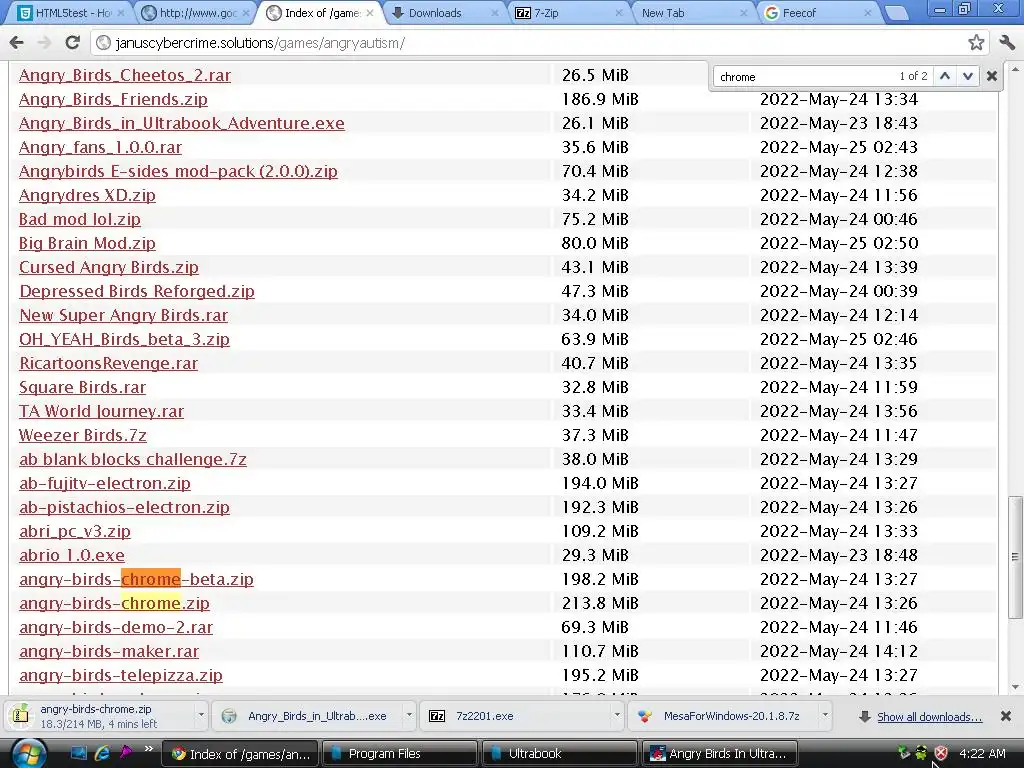Click the 4:22 AM system clock
This screenshot has height=768, width=1024.
point(982,754)
